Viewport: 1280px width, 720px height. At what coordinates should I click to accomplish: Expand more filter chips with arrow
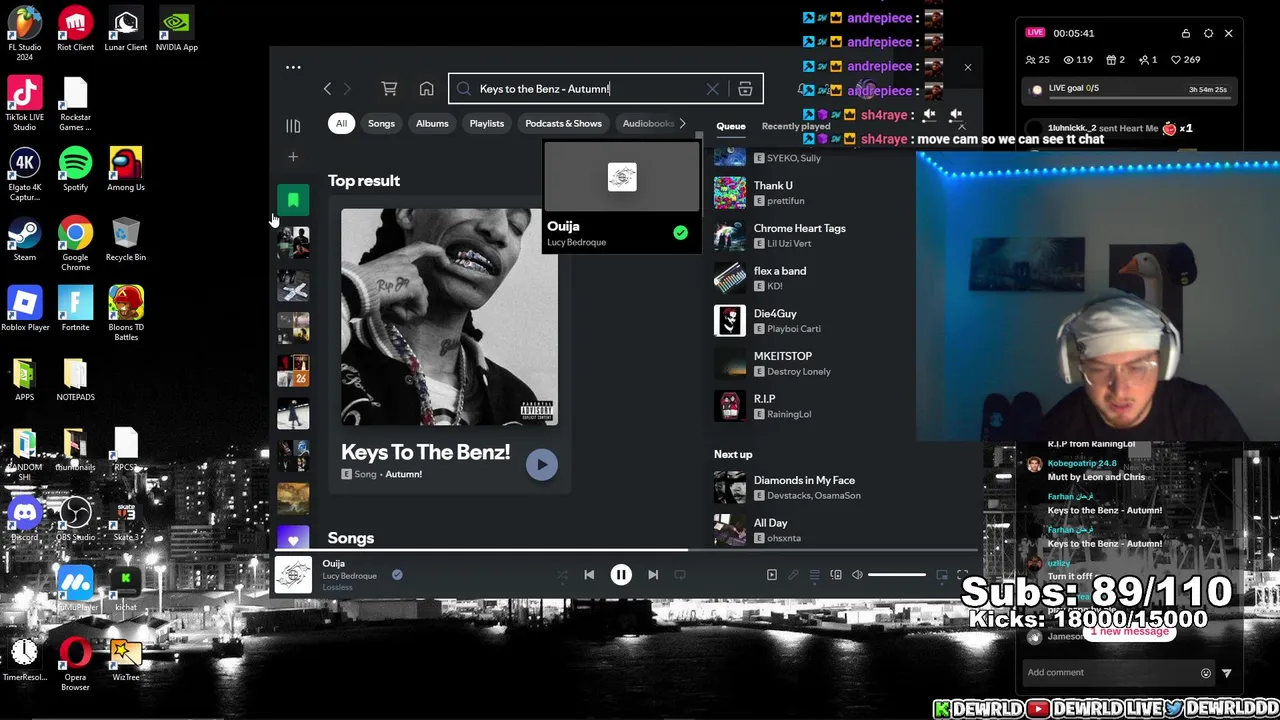pos(683,124)
